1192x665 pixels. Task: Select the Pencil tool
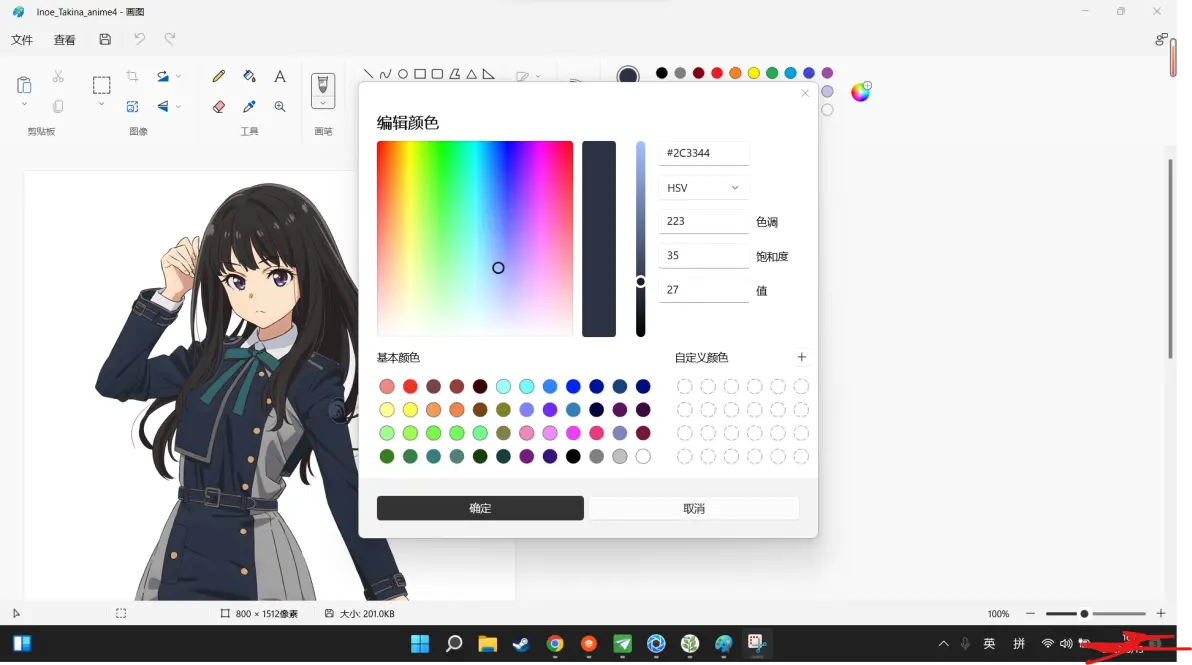click(219, 76)
